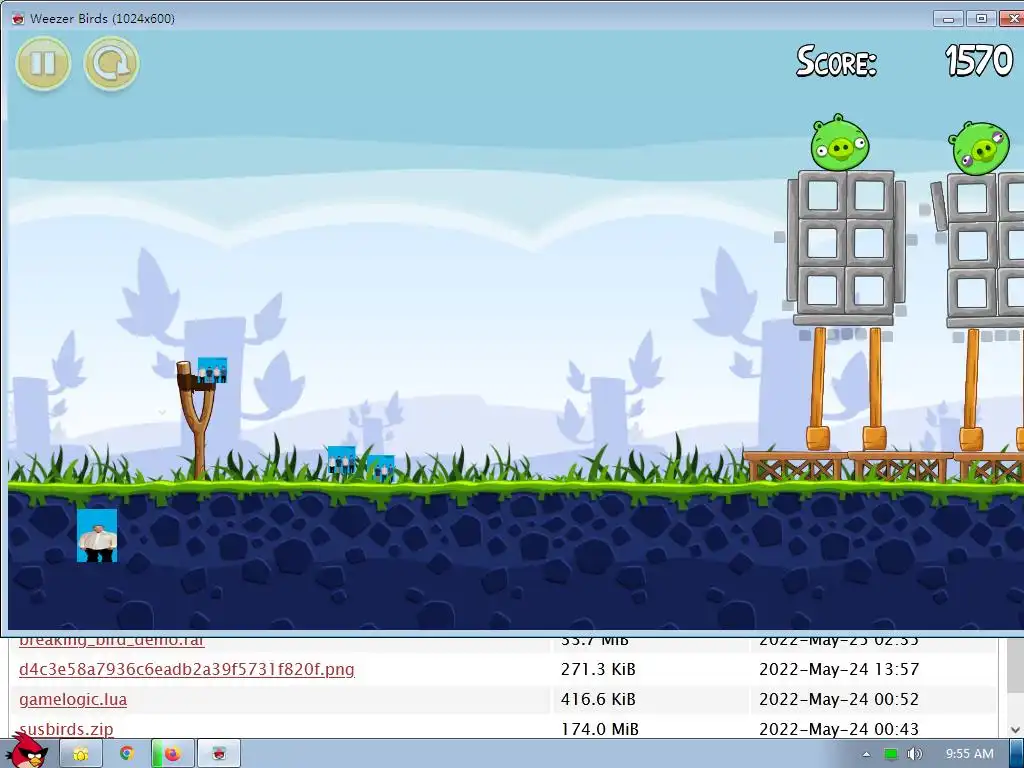Image resolution: width=1024 pixels, height=768 pixels.
Task: Click the man in white shirt sprite
Action: pyautogui.click(x=97, y=536)
